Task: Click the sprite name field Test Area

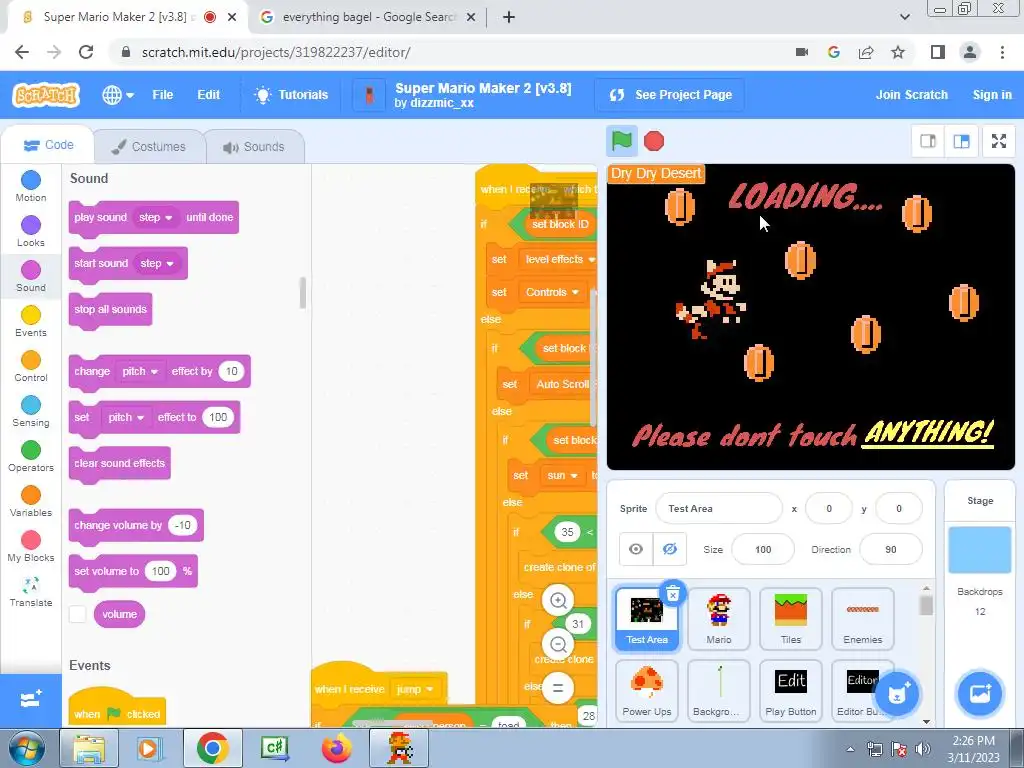Action: click(718, 508)
